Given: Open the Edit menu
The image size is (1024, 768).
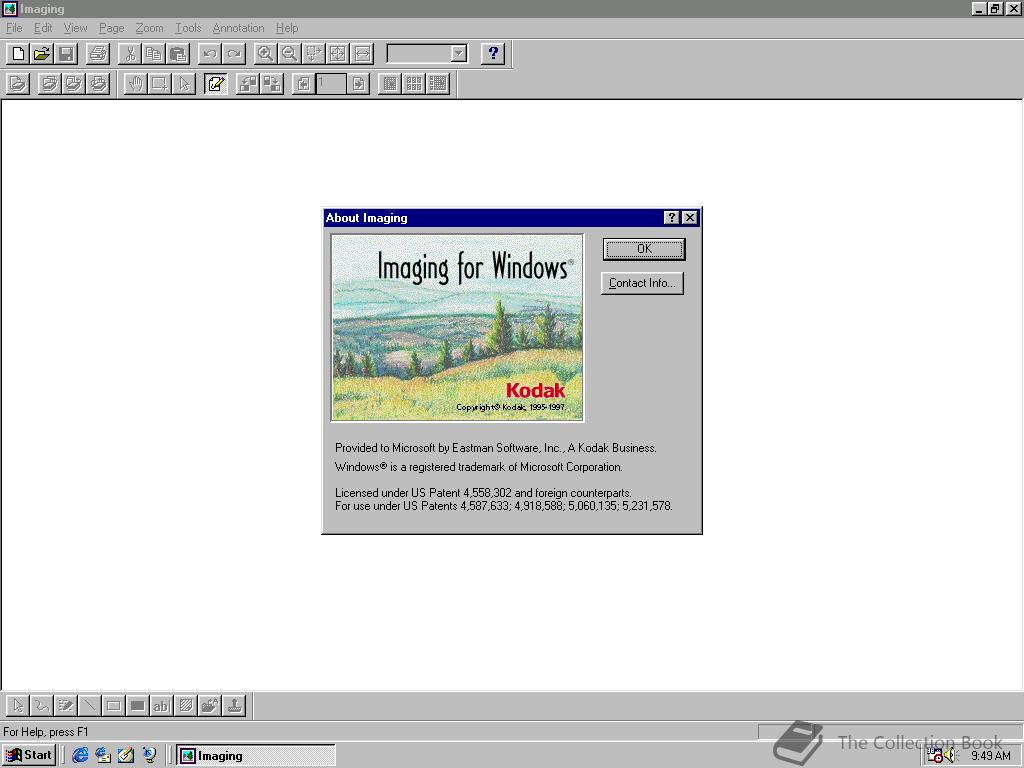Looking at the screenshot, I should [43, 28].
